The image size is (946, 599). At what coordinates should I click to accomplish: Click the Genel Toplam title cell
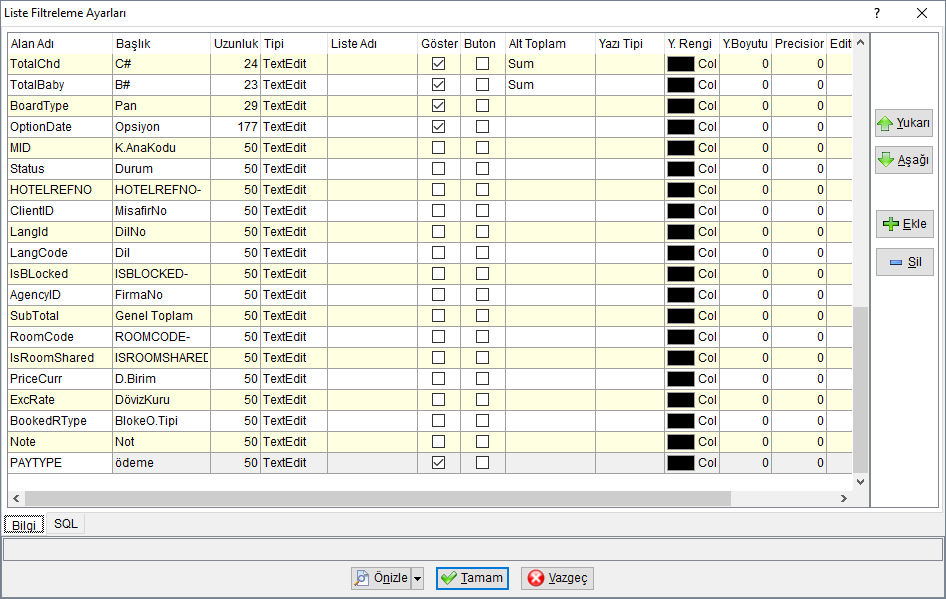[161, 316]
